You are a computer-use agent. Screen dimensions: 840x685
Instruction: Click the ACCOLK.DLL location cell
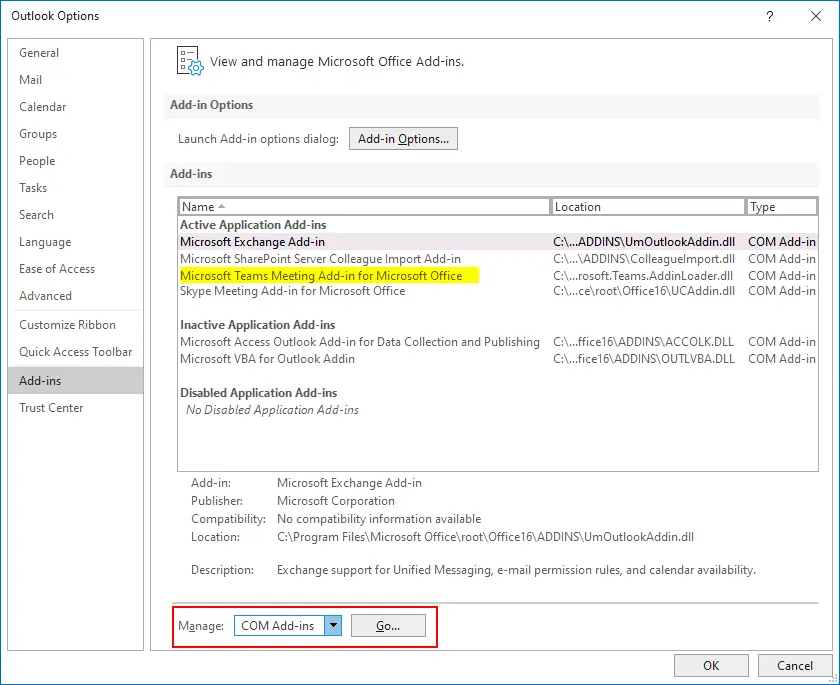tap(643, 342)
